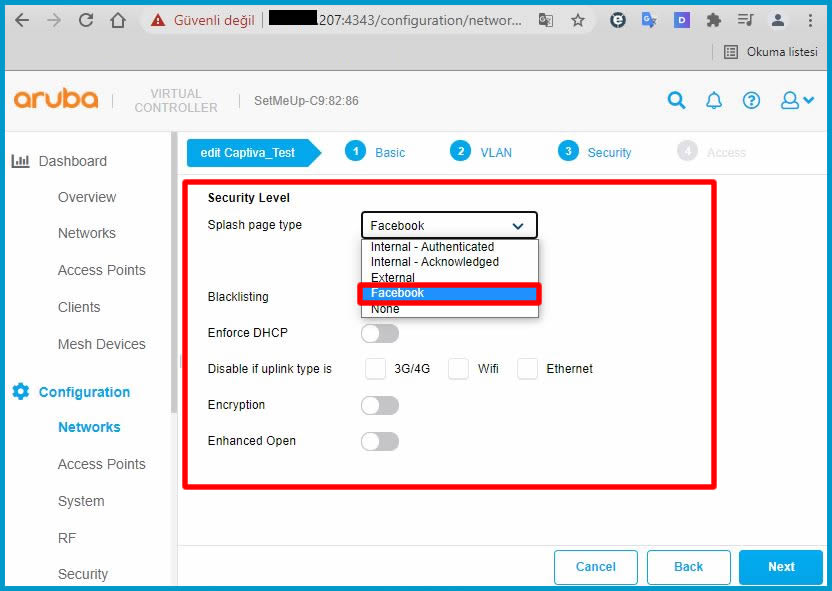This screenshot has height=591, width=832.
Task: Open Okuma listesi reading list
Action: (x=771, y=52)
